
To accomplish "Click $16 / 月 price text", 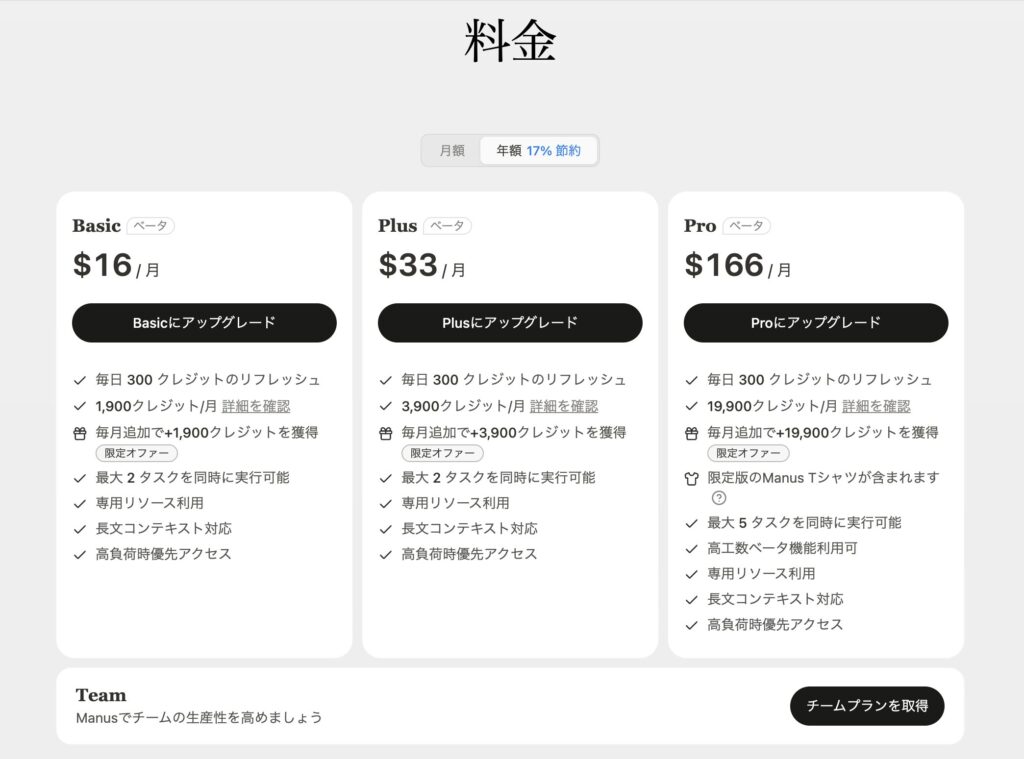I will click(116, 265).
